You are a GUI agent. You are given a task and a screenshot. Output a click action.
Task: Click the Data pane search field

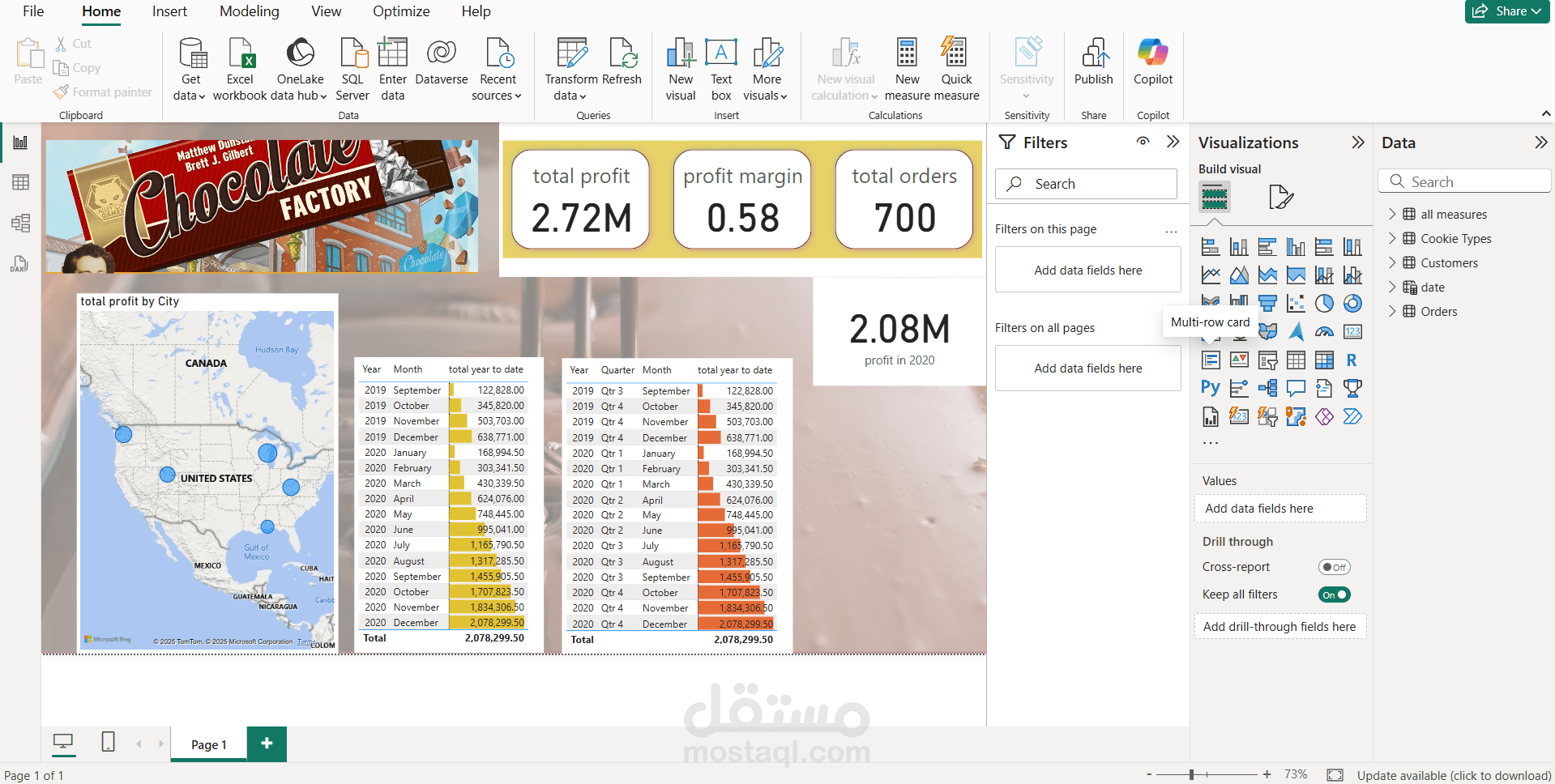coord(1463,181)
